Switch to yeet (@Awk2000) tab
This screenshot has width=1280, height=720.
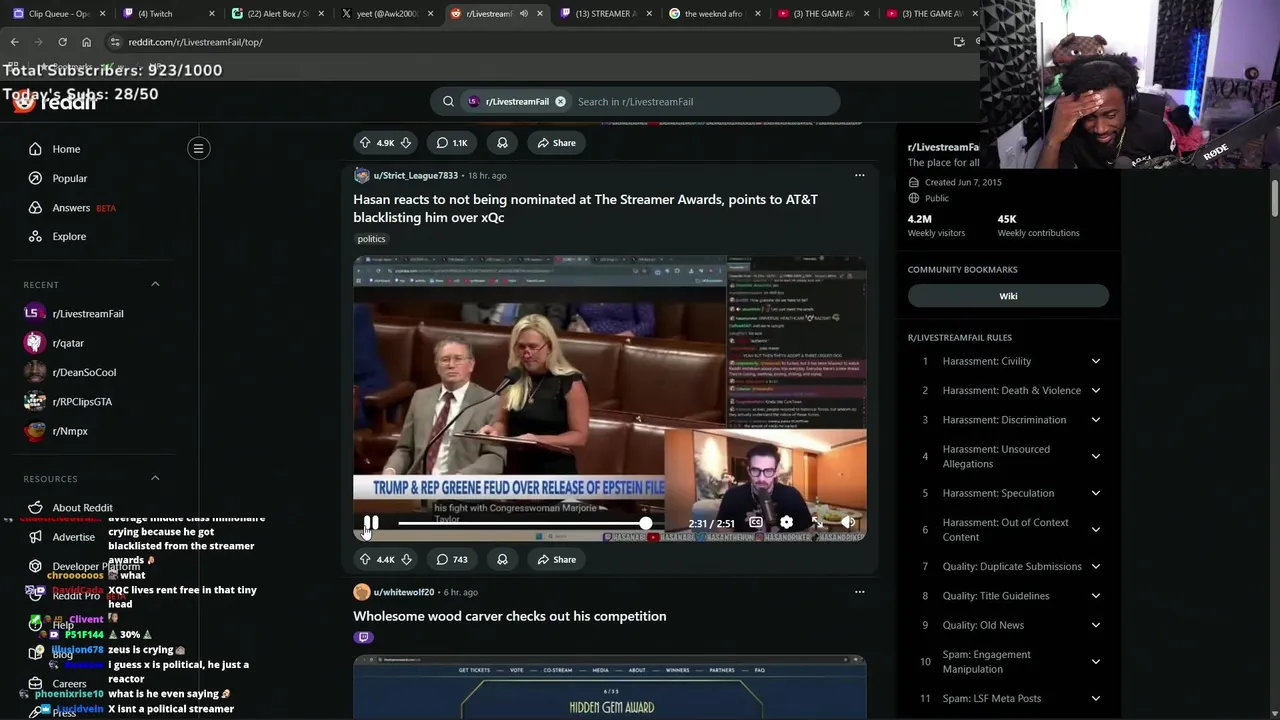(x=385, y=13)
